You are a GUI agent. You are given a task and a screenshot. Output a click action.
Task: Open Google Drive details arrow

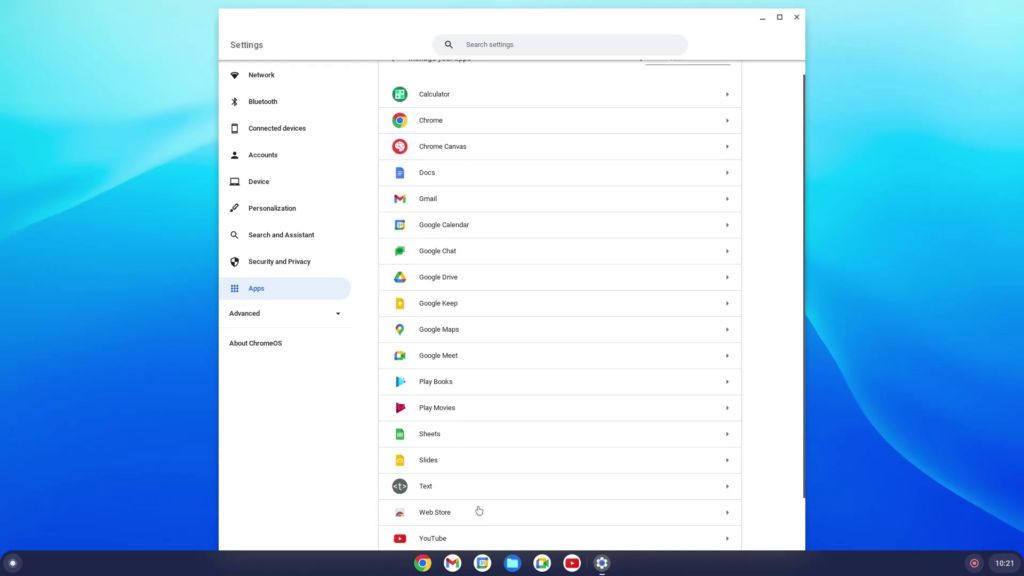727,277
